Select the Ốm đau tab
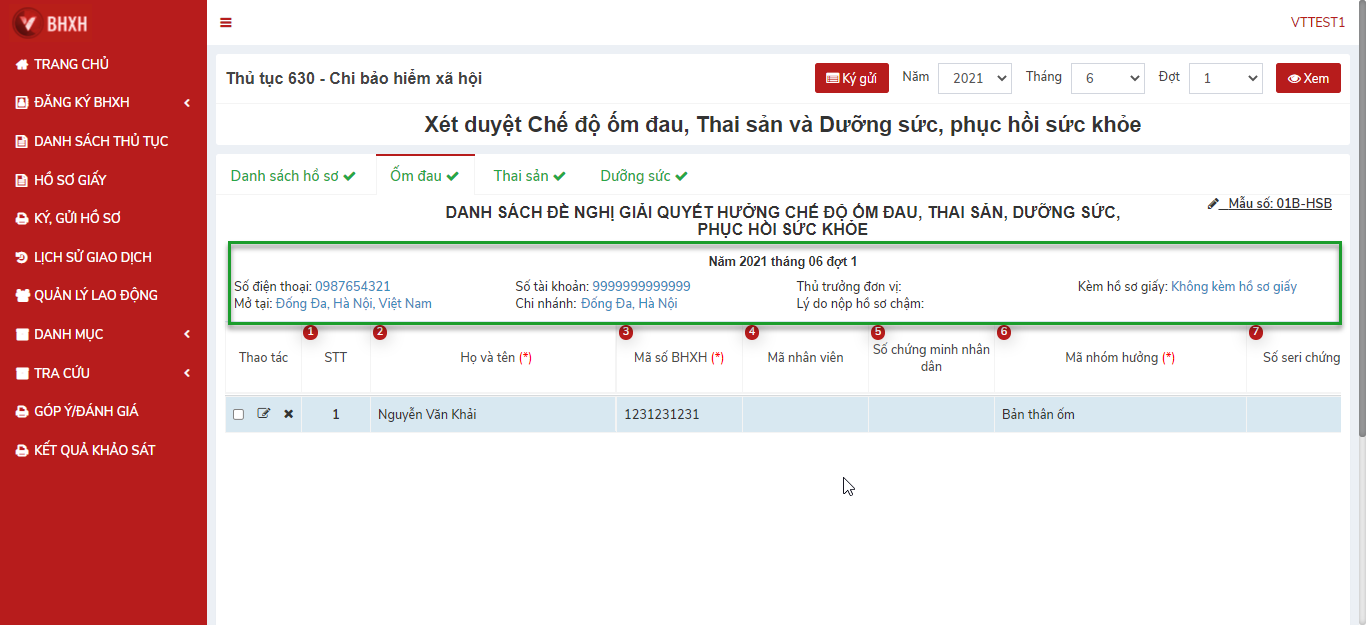This screenshot has width=1366, height=625. pyautogui.click(x=425, y=176)
